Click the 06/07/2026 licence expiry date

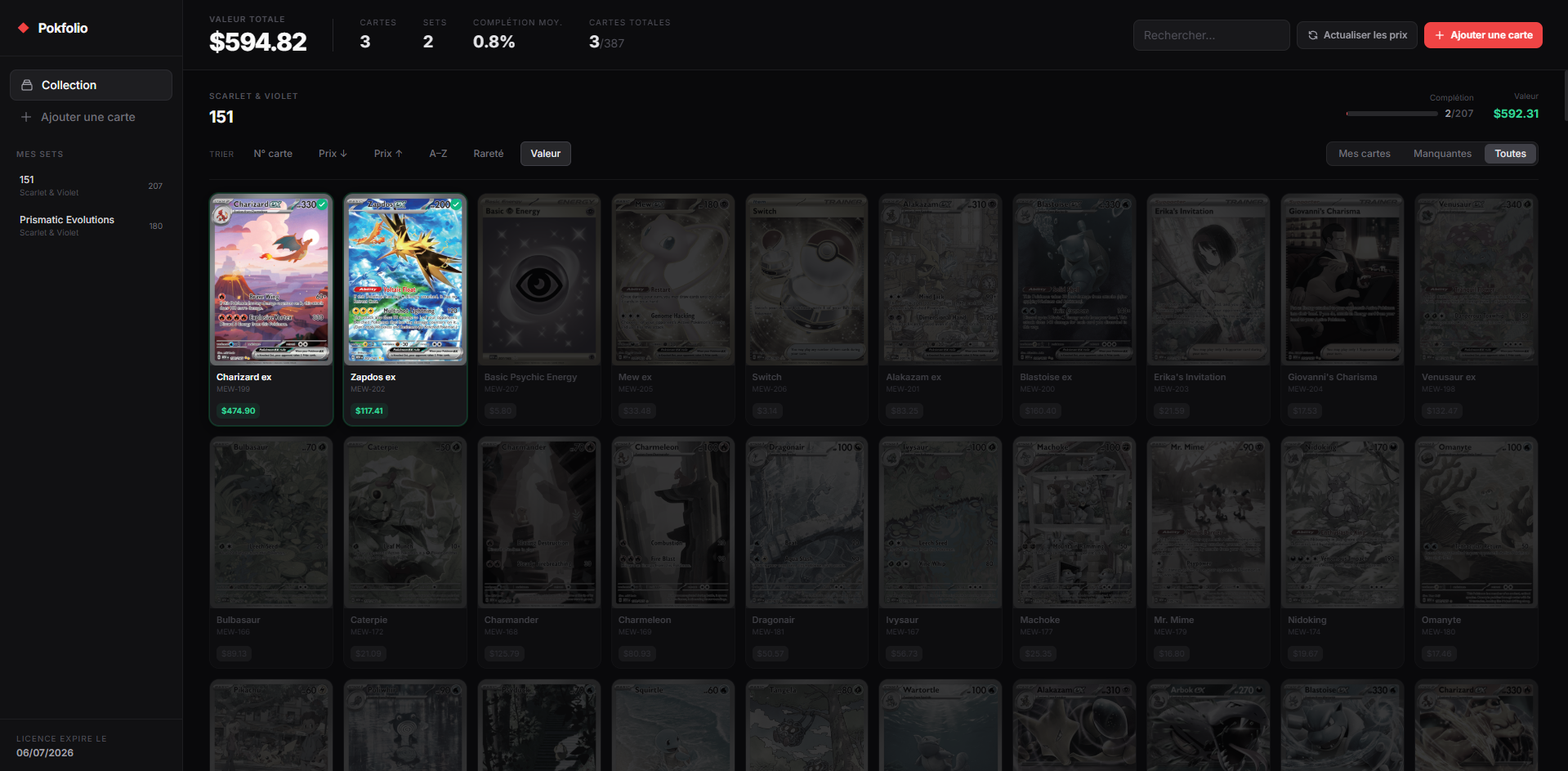click(x=45, y=753)
